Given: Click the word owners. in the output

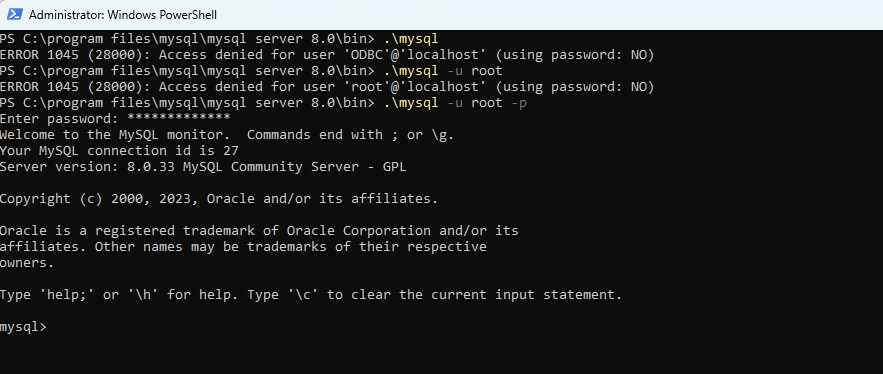Looking at the screenshot, I should [x=27, y=263].
